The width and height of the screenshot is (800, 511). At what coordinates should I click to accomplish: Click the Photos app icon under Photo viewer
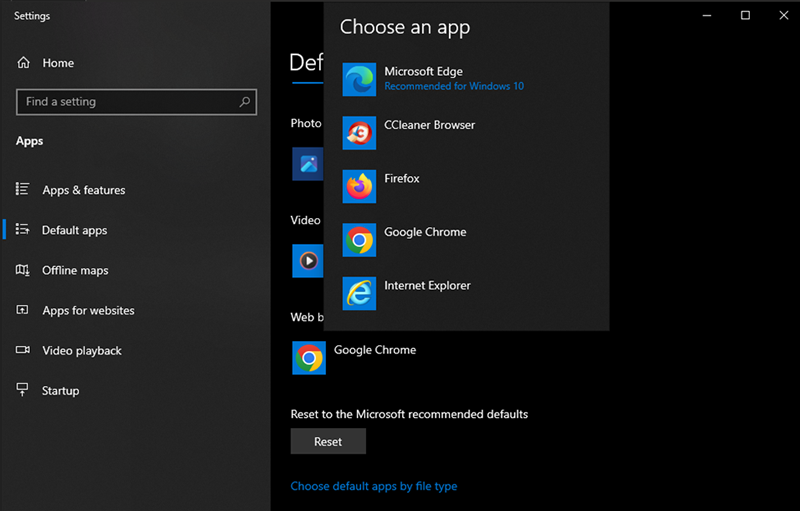pyautogui.click(x=308, y=164)
